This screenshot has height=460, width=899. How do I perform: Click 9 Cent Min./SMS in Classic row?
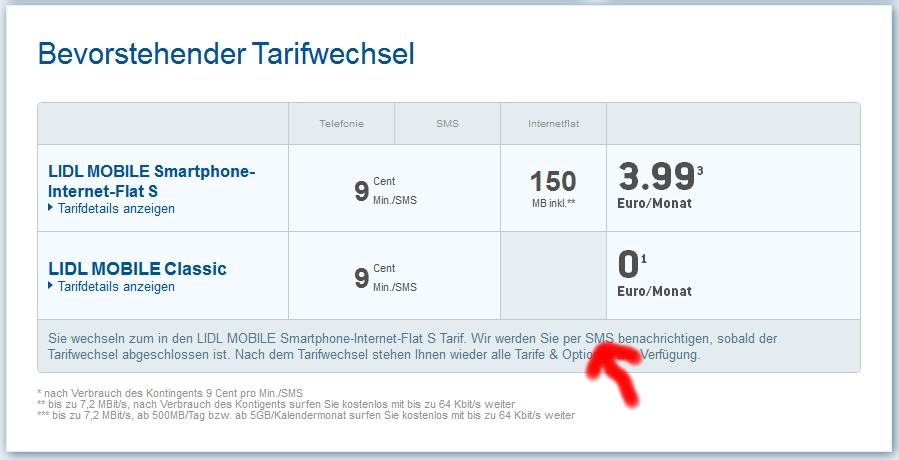pyautogui.click(x=385, y=278)
